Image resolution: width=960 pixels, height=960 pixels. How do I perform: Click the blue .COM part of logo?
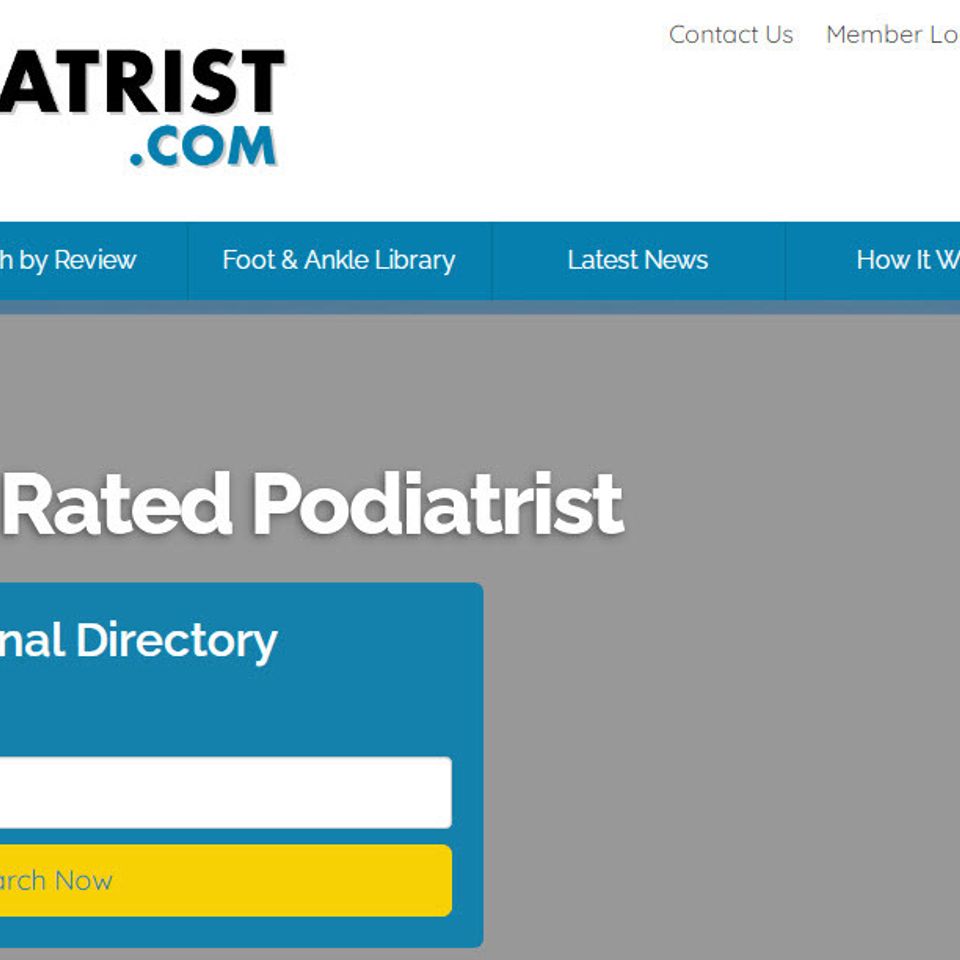click(203, 146)
